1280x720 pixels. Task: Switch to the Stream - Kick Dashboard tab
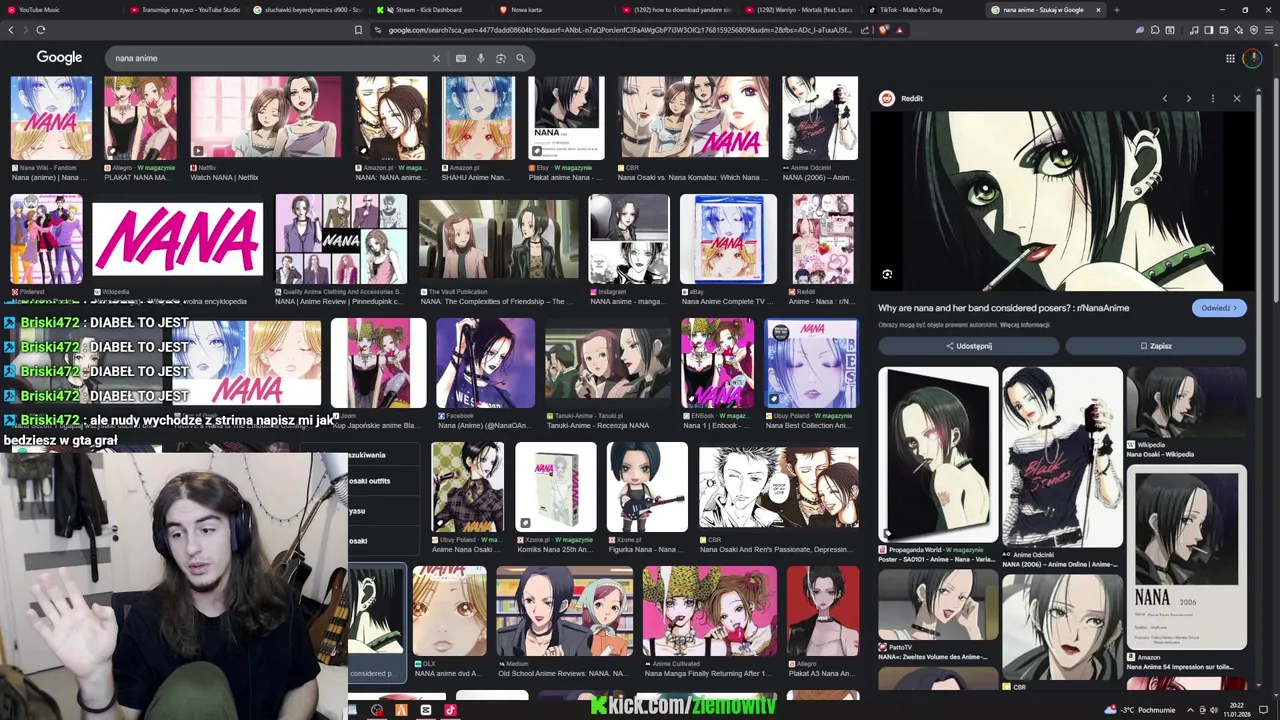coord(428,10)
